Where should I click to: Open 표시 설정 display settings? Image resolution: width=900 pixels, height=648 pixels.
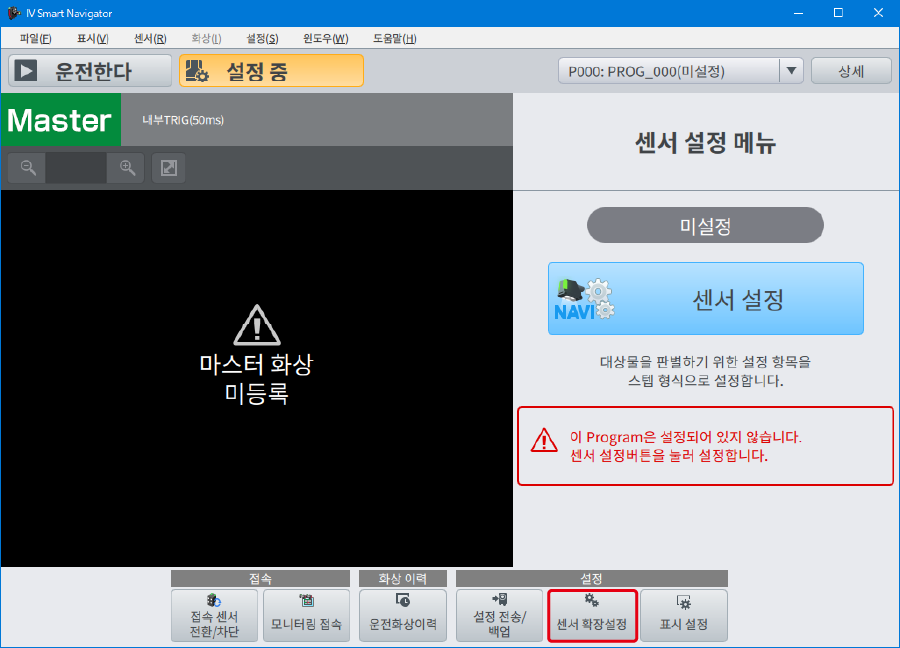coord(684,615)
